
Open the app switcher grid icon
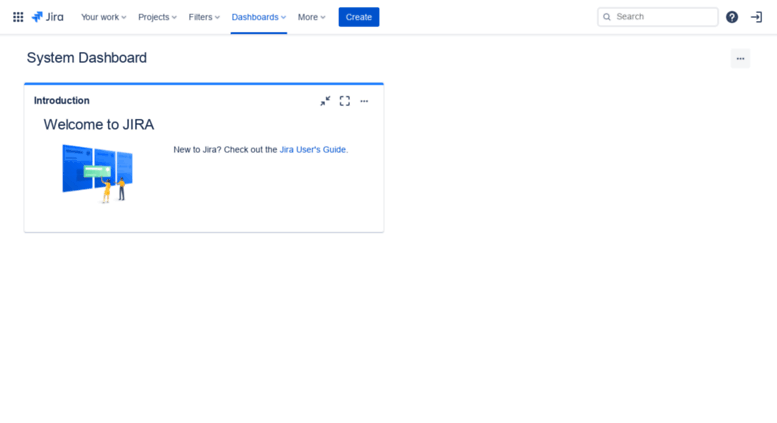coord(18,17)
